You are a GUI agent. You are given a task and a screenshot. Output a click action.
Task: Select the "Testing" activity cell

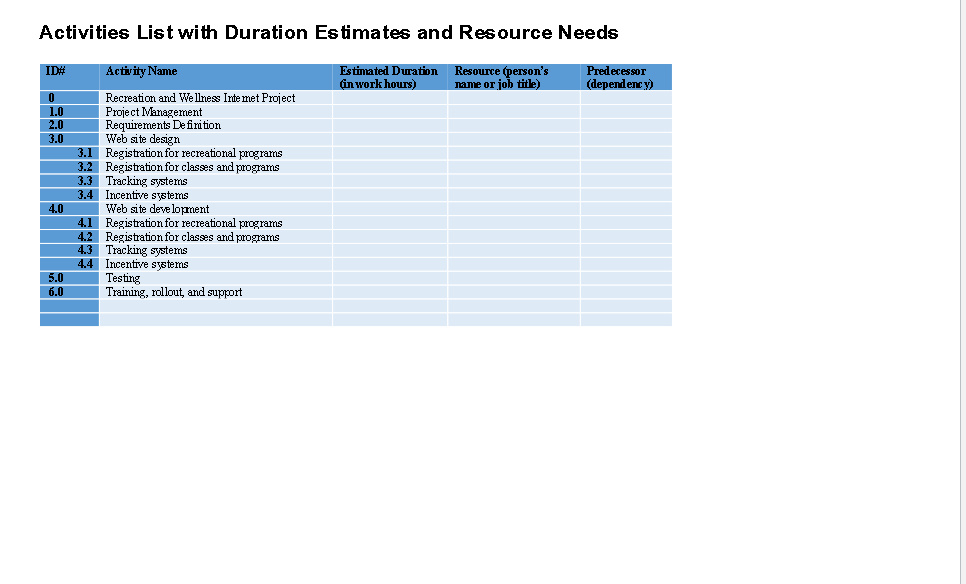(122, 278)
